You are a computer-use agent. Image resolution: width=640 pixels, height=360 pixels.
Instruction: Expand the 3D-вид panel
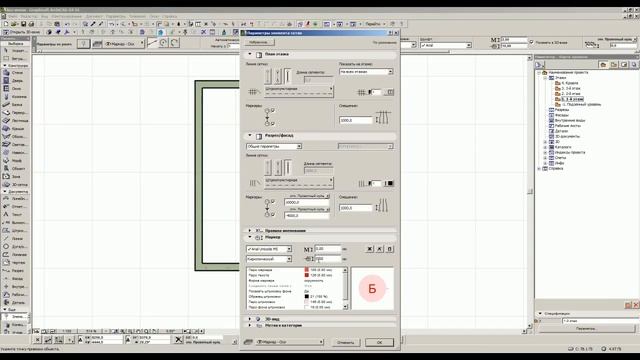(250, 319)
